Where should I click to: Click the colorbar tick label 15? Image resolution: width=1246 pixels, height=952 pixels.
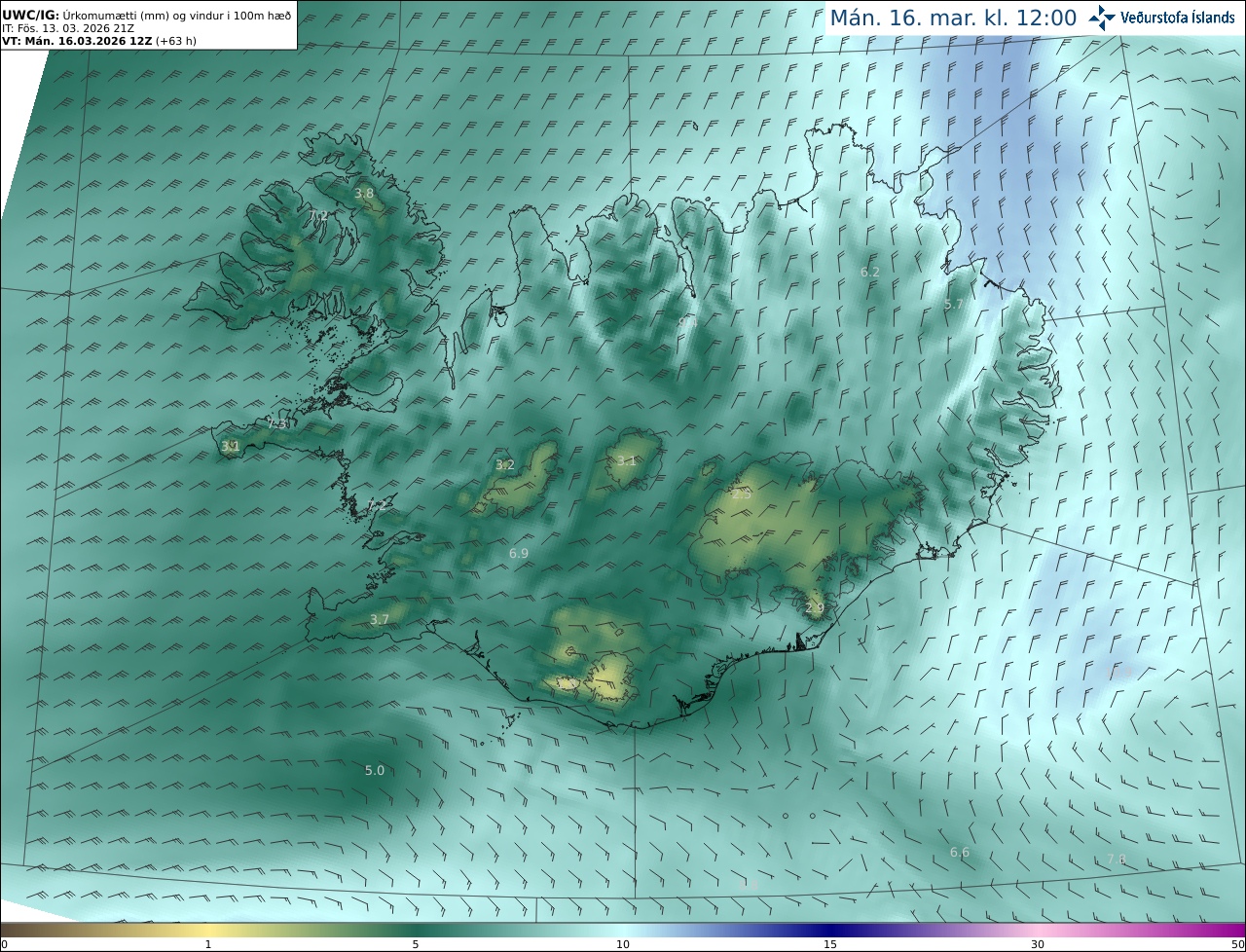coord(830,944)
